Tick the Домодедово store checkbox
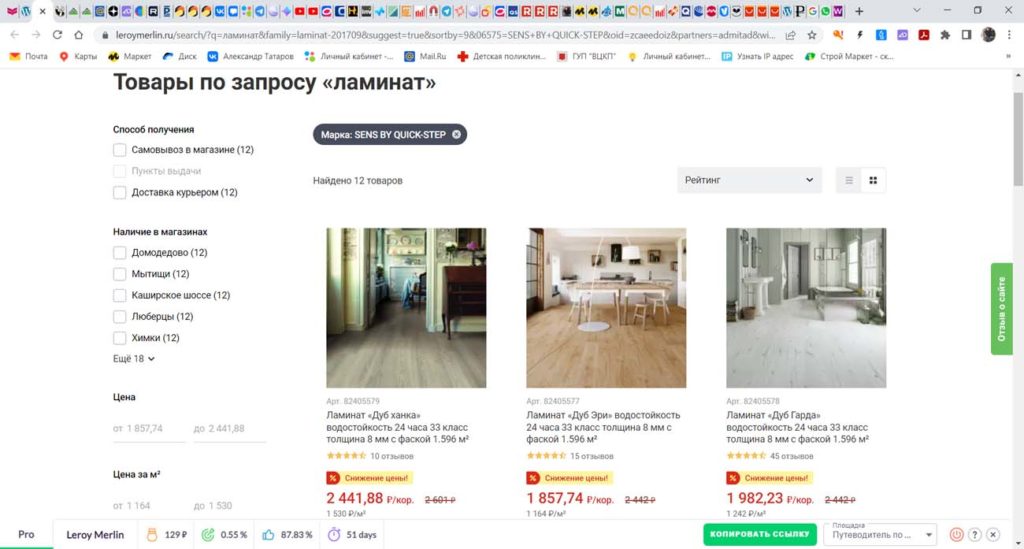Screen dimensions: 1024x549 coord(120,253)
